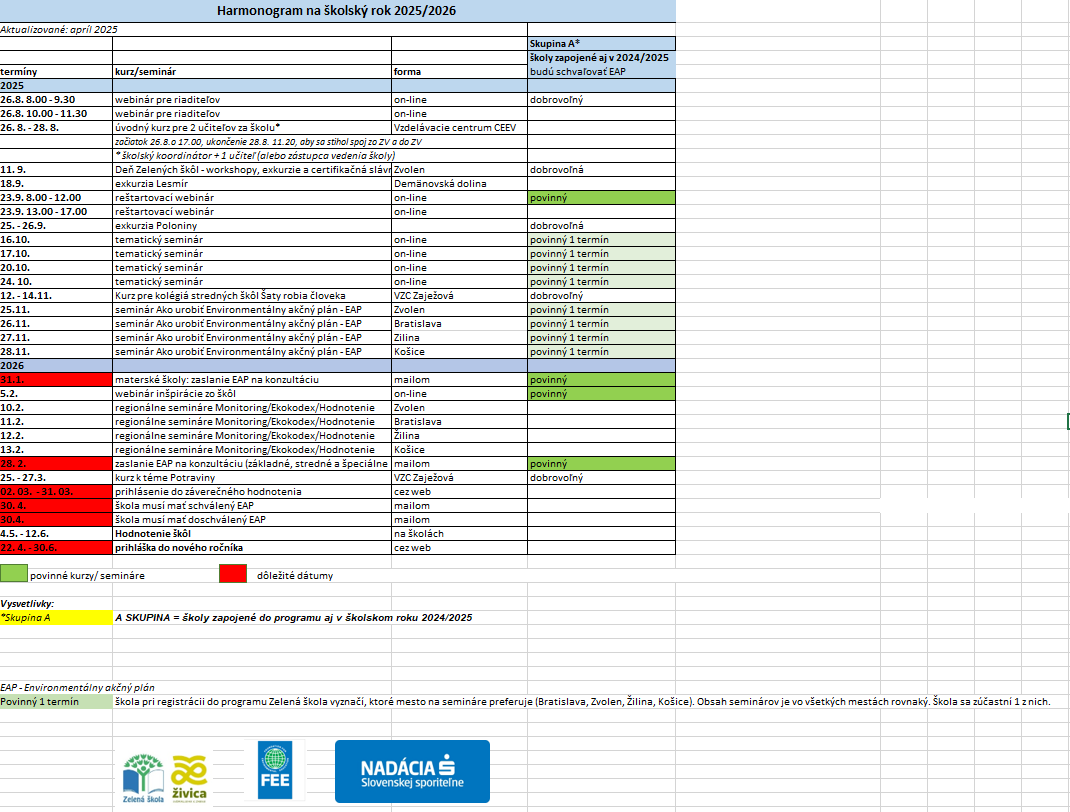Select the date cell '23.9. 13.00 - 17.00'

(x=56, y=212)
